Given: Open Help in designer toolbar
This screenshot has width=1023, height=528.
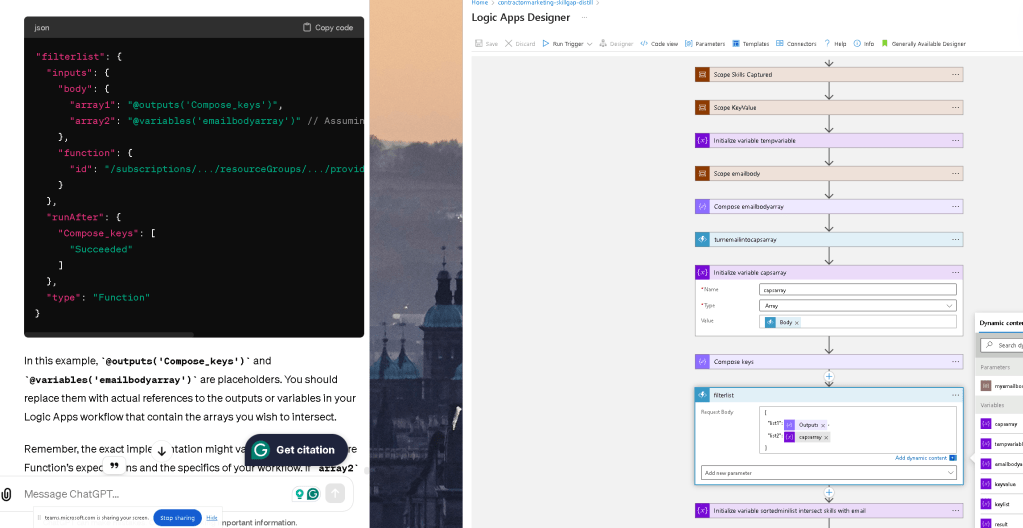Looking at the screenshot, I should pos(835,44).
